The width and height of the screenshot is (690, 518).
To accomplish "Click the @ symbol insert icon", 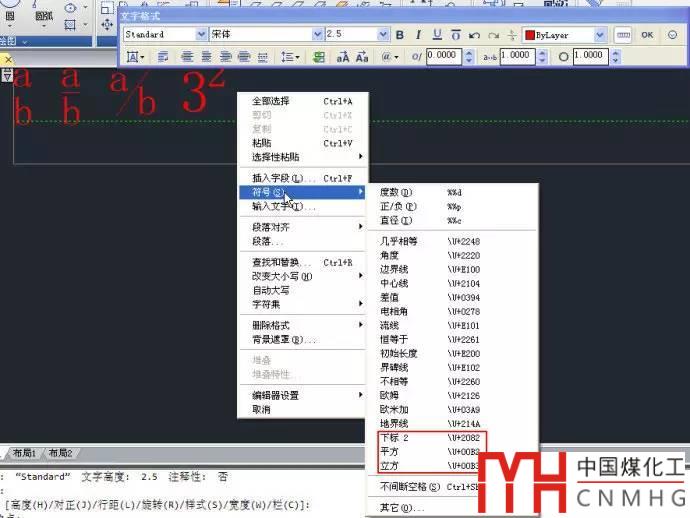I will click(388, 57).
